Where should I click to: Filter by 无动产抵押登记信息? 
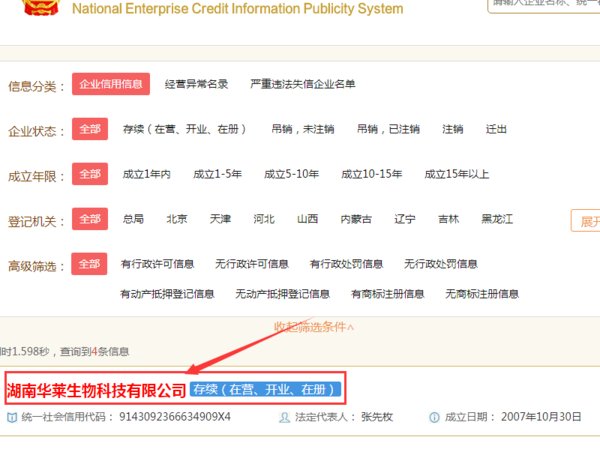click(x=283, y=294)
